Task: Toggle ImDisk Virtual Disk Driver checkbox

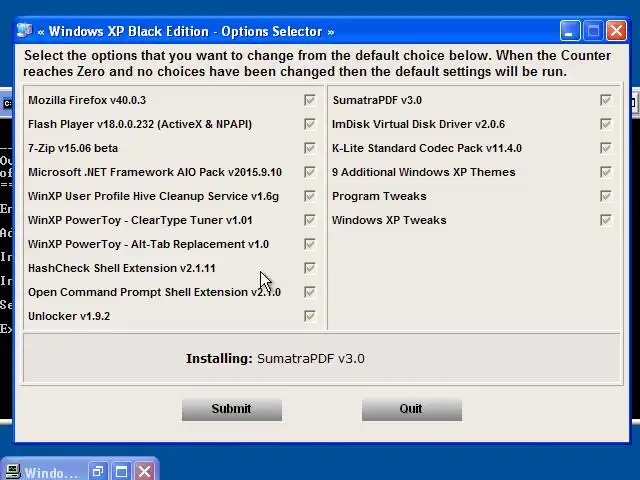Action: (606, 124)
